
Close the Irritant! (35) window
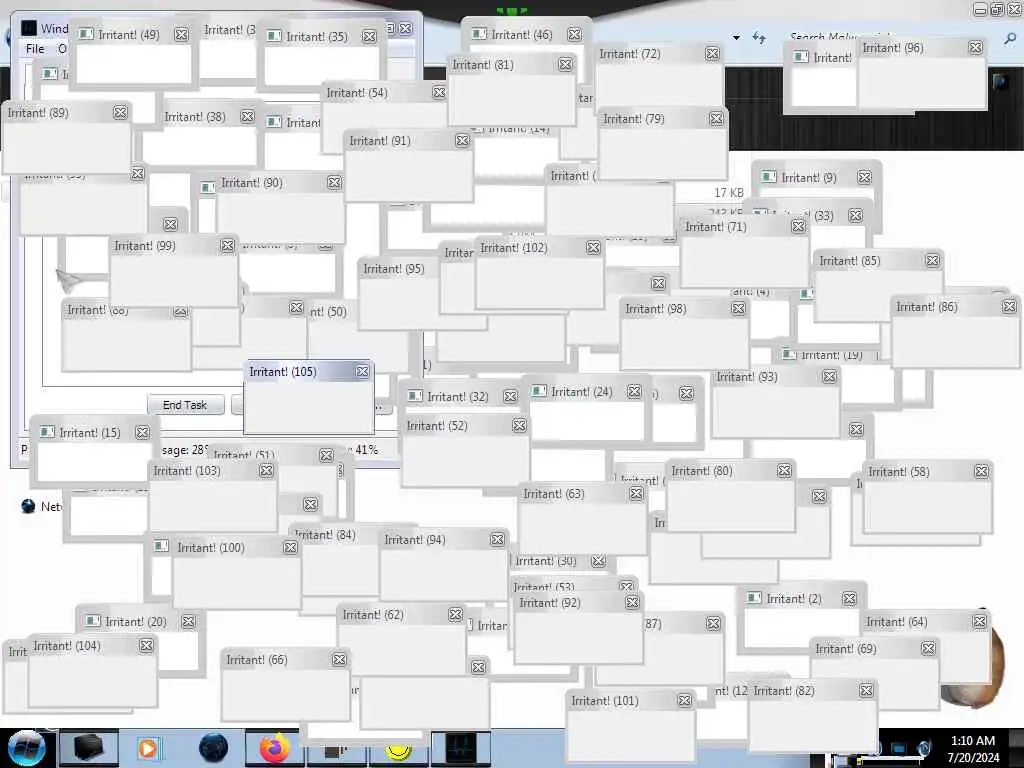[x=369, y=37]
